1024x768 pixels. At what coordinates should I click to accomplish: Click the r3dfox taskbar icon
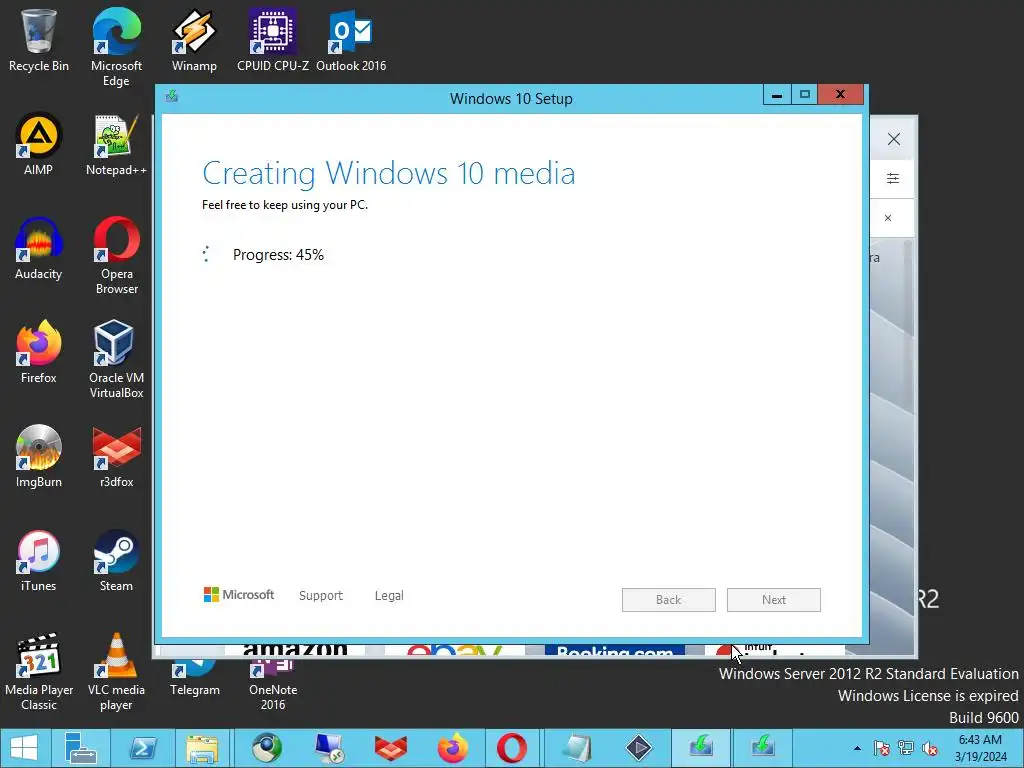coord(391,748)
